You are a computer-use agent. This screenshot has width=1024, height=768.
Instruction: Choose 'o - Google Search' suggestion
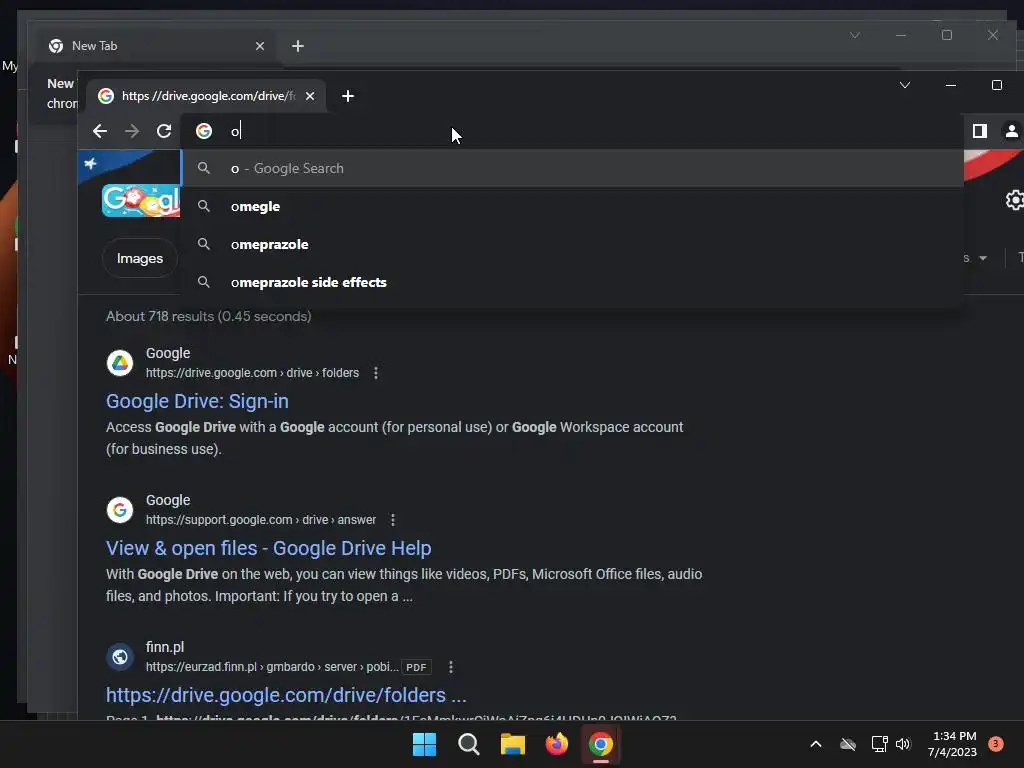pos(572,168)
